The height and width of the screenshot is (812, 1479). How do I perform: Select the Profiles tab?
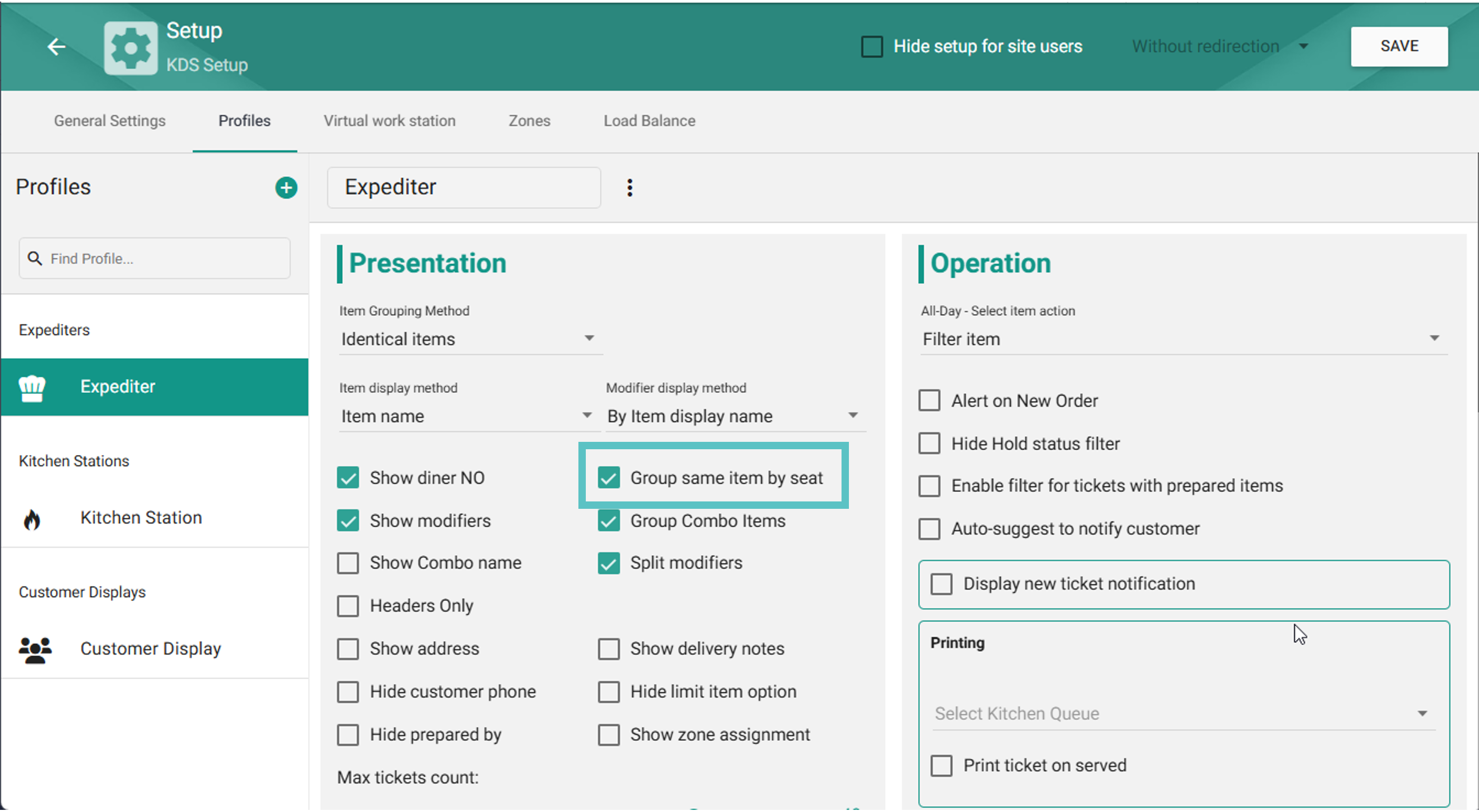click(x=245, y=121)
